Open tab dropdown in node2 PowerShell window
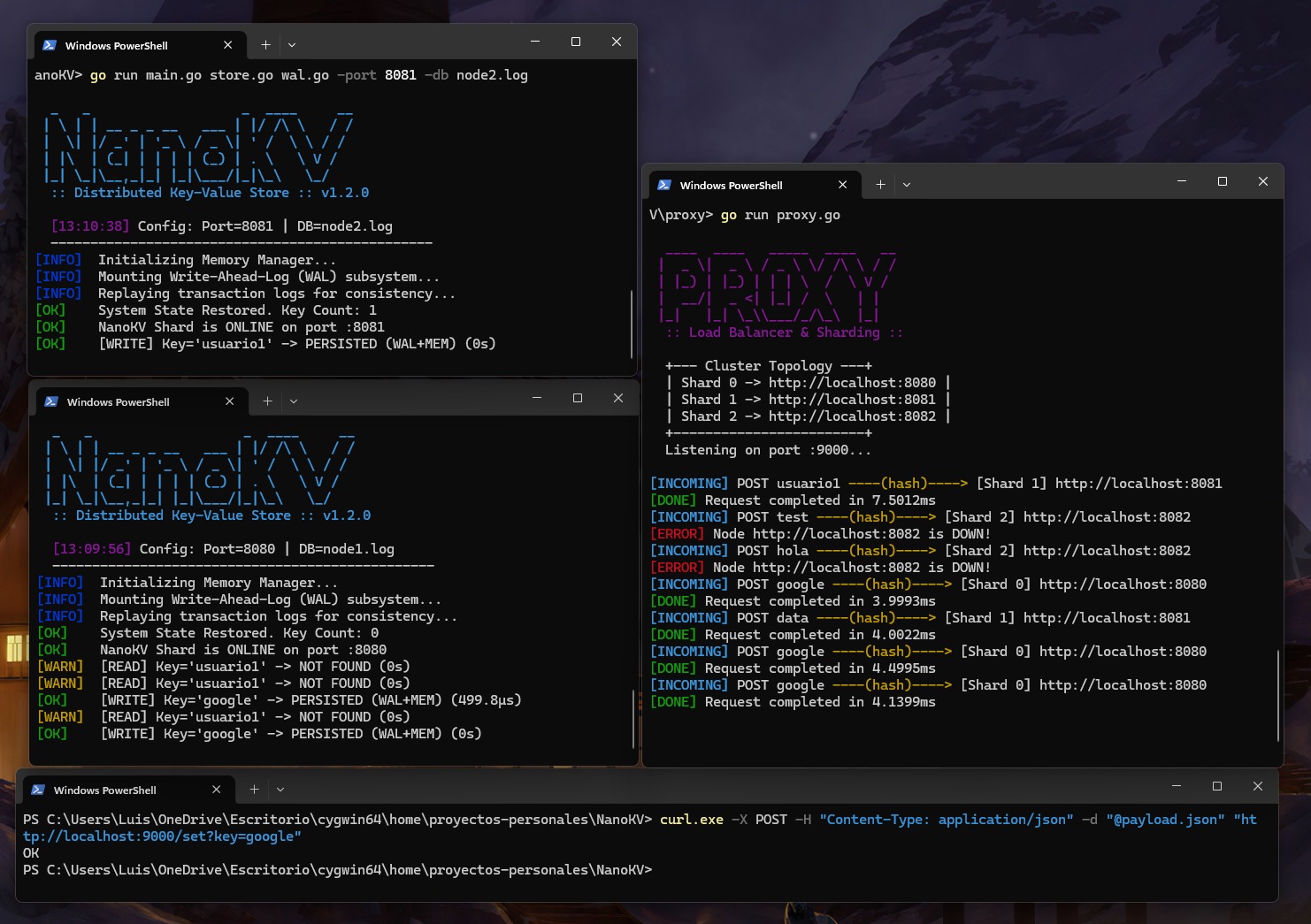The height and width of the screenshot is (924, 1311). [x=292, y=45]
